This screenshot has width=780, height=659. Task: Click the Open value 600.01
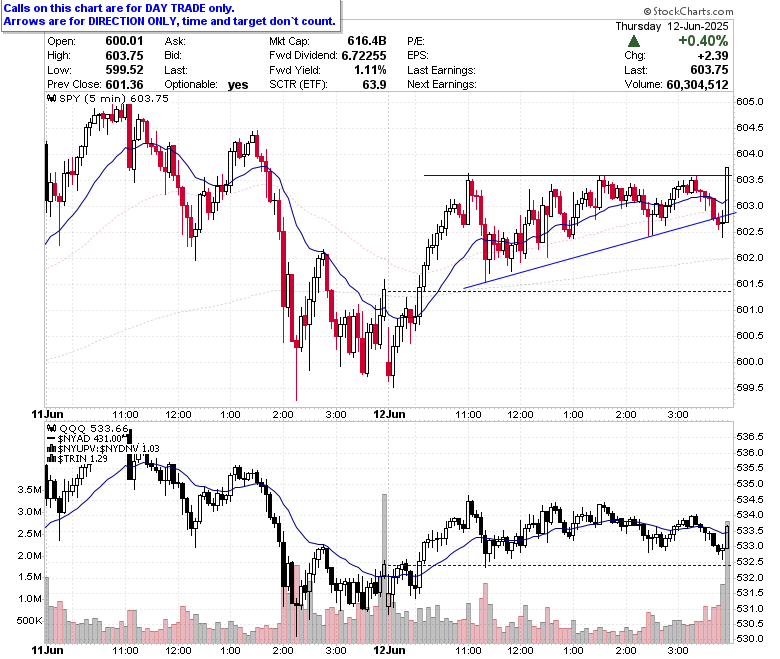tap(124, 41)
